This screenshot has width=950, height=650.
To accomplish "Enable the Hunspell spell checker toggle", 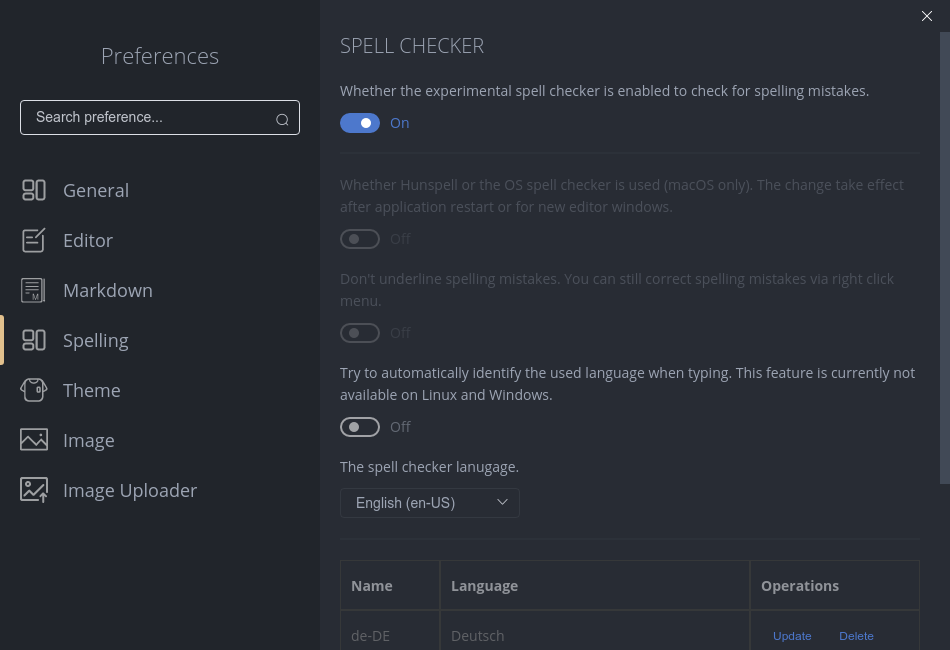I will coord(360,238).
